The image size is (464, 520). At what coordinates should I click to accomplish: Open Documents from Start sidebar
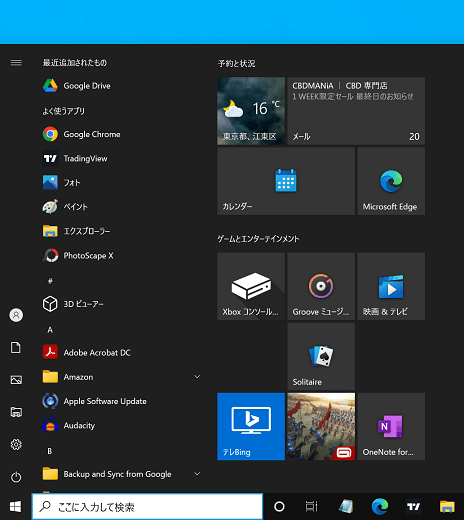[x=16, y=347]
